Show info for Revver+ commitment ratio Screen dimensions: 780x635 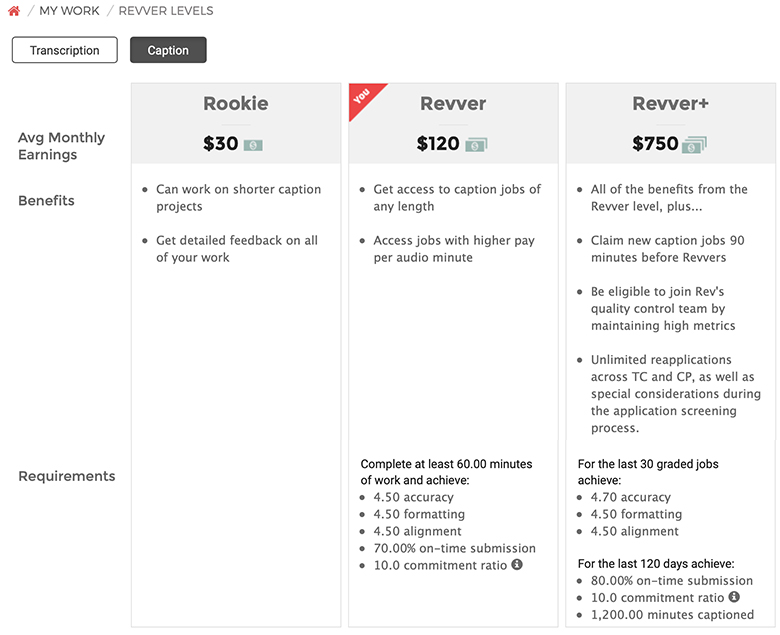[734, 597]
